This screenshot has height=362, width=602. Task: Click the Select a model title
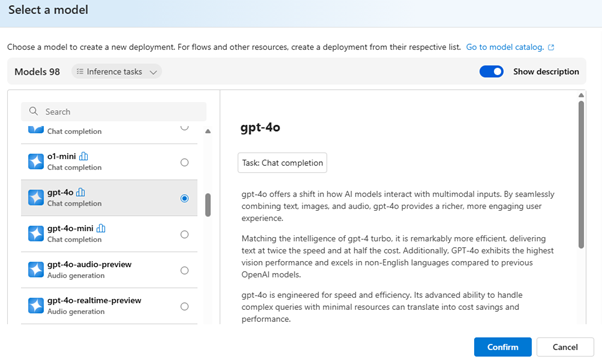point(48,10)
